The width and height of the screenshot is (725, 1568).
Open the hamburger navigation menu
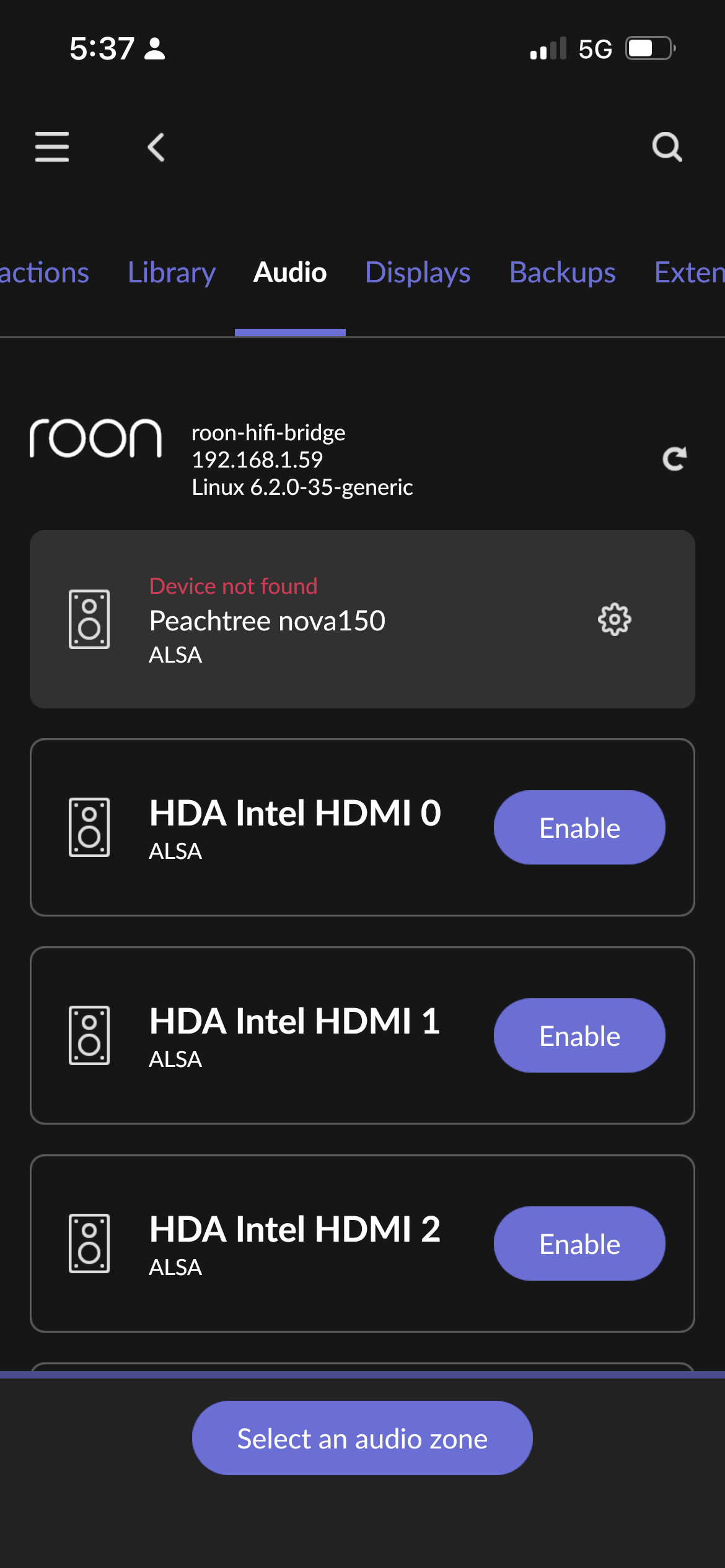tap(52, 147)
